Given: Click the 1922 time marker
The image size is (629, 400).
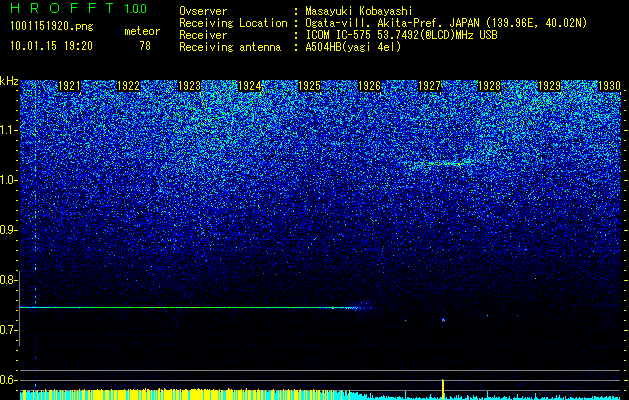Looking at the screenshot, I should [128, 86].
